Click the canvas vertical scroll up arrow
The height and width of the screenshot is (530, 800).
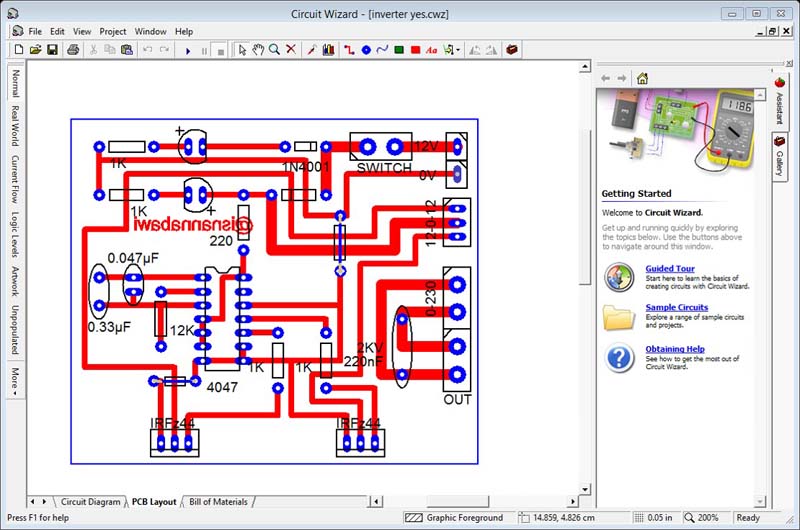585,66
